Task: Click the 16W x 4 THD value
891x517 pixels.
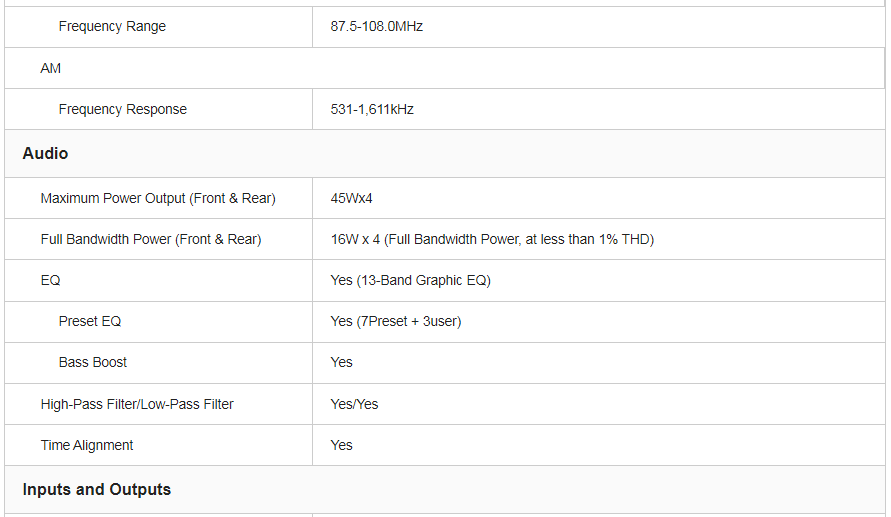Action: point(492,240)
